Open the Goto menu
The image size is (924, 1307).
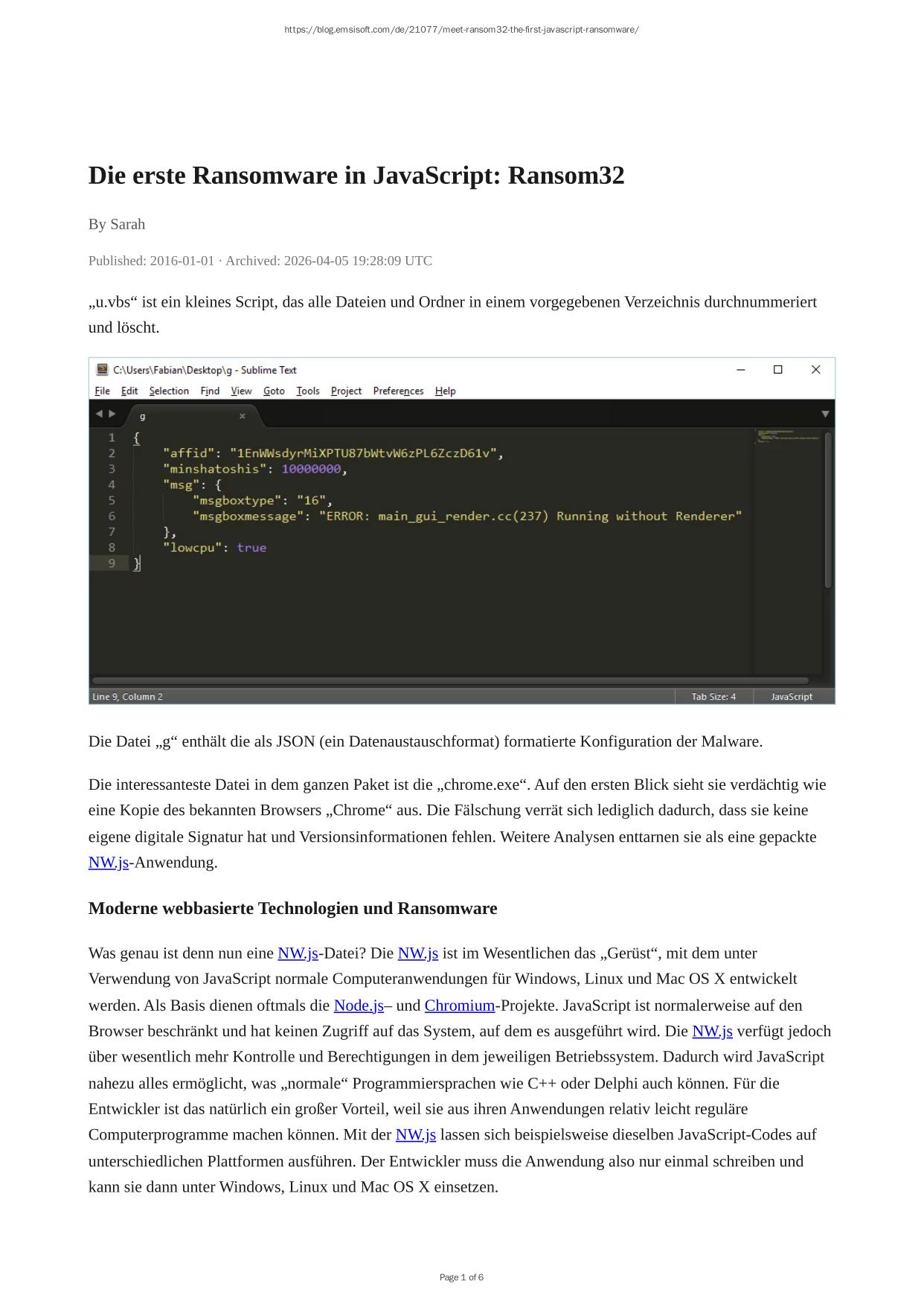click(x=274, y=391)
